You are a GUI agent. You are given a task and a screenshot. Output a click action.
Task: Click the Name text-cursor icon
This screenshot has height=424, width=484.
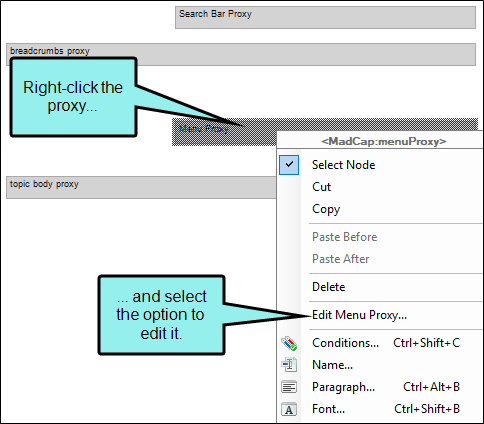[289, 365]
